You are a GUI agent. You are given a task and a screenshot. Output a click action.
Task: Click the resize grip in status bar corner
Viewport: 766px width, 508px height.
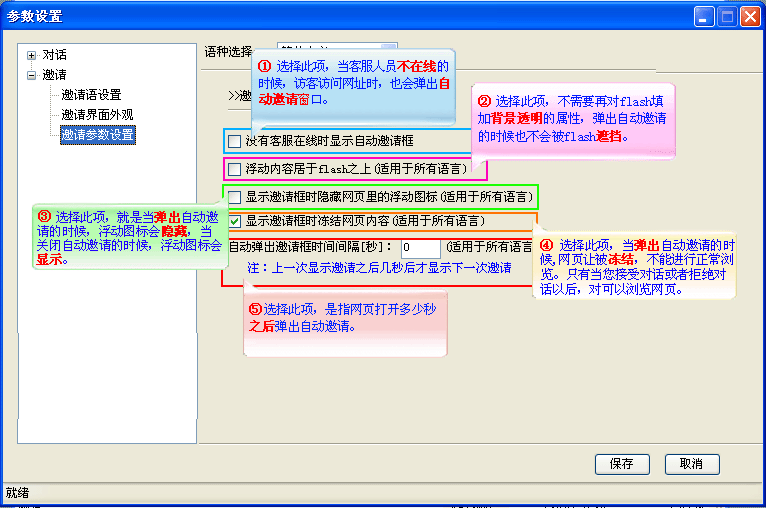[x=757, y=499]
